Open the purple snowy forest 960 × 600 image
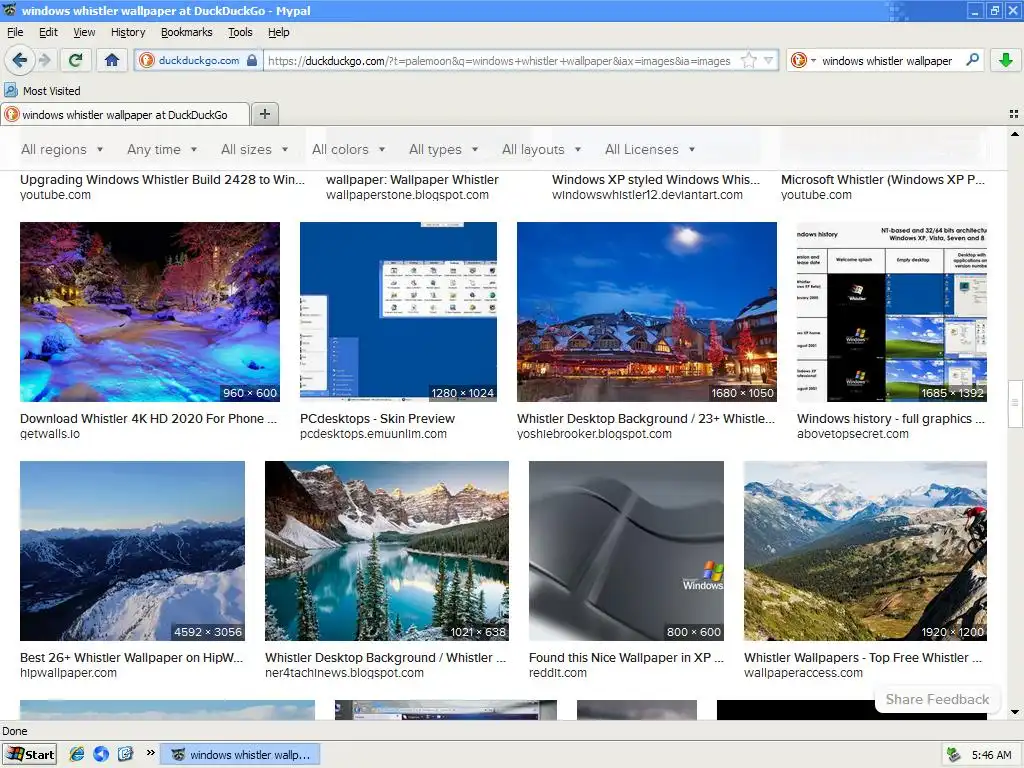Screen dimensions: 1024x768 (150, 312)
